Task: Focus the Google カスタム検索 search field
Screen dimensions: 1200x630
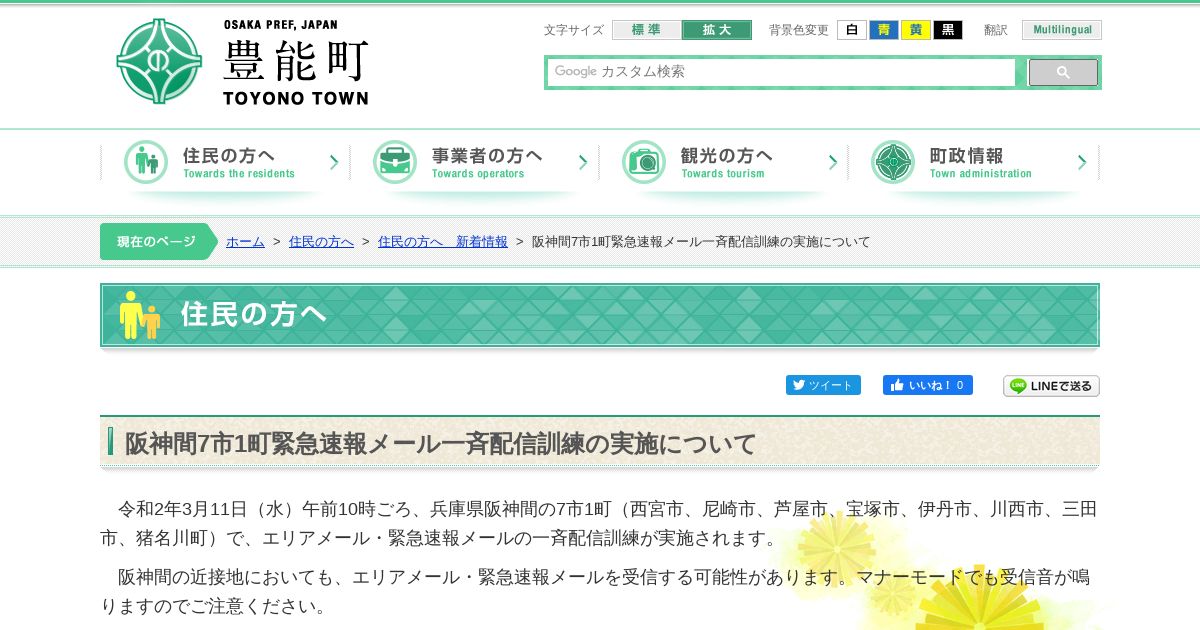Action: click(781, 72)
